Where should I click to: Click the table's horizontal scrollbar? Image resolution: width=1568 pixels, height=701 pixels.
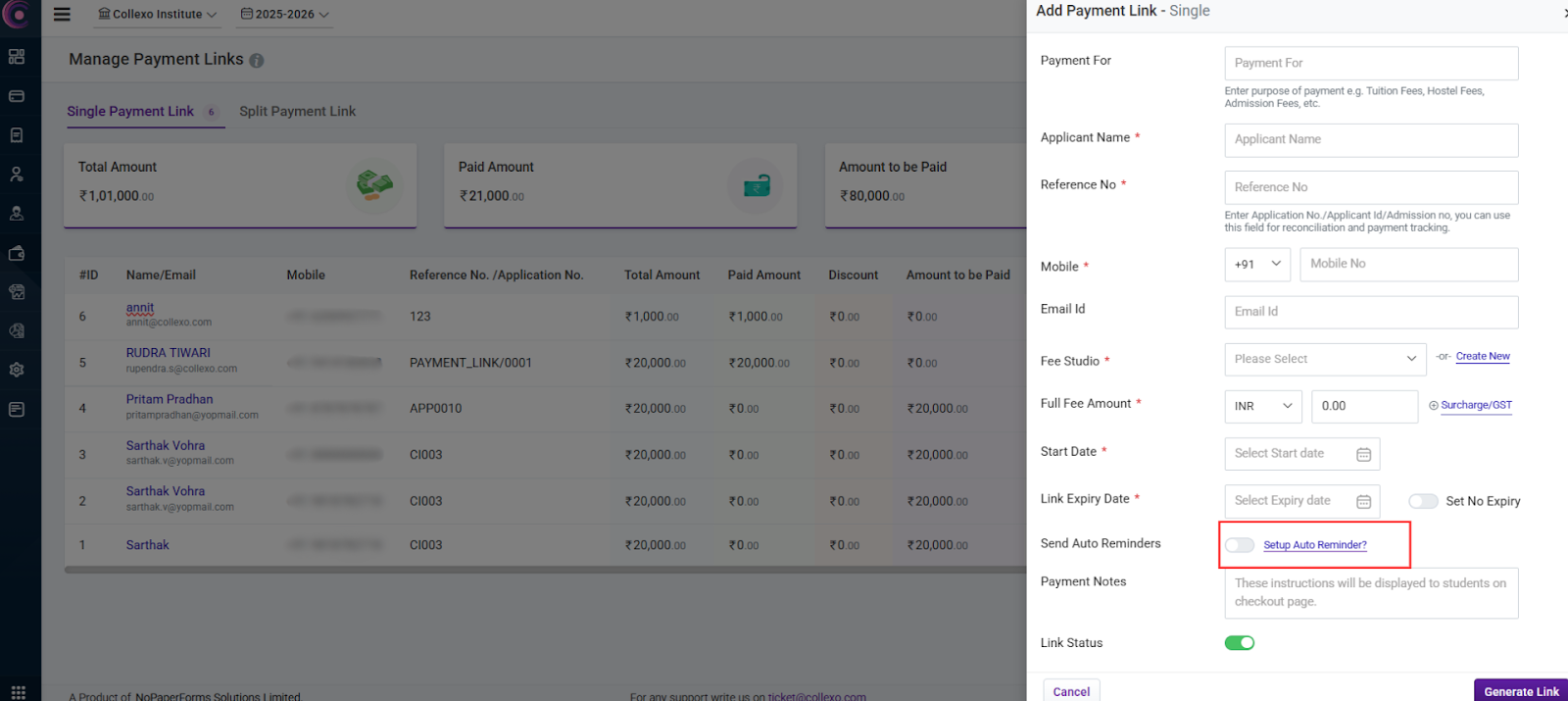coord(545,570)
